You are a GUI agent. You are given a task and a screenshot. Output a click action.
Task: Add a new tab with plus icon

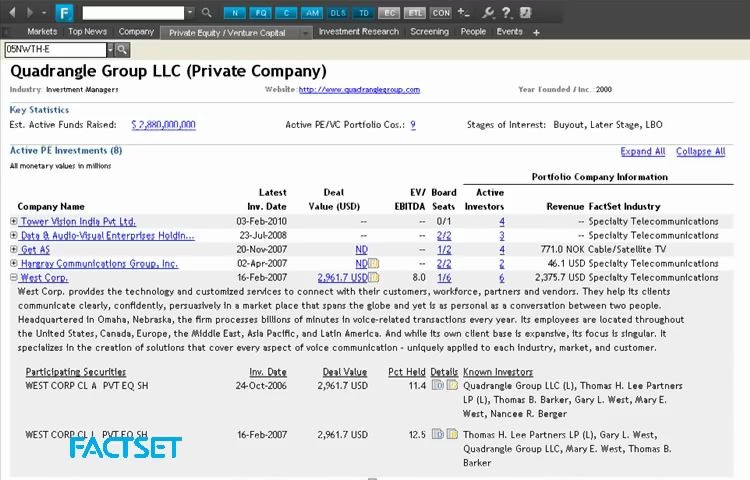(536, 33)
